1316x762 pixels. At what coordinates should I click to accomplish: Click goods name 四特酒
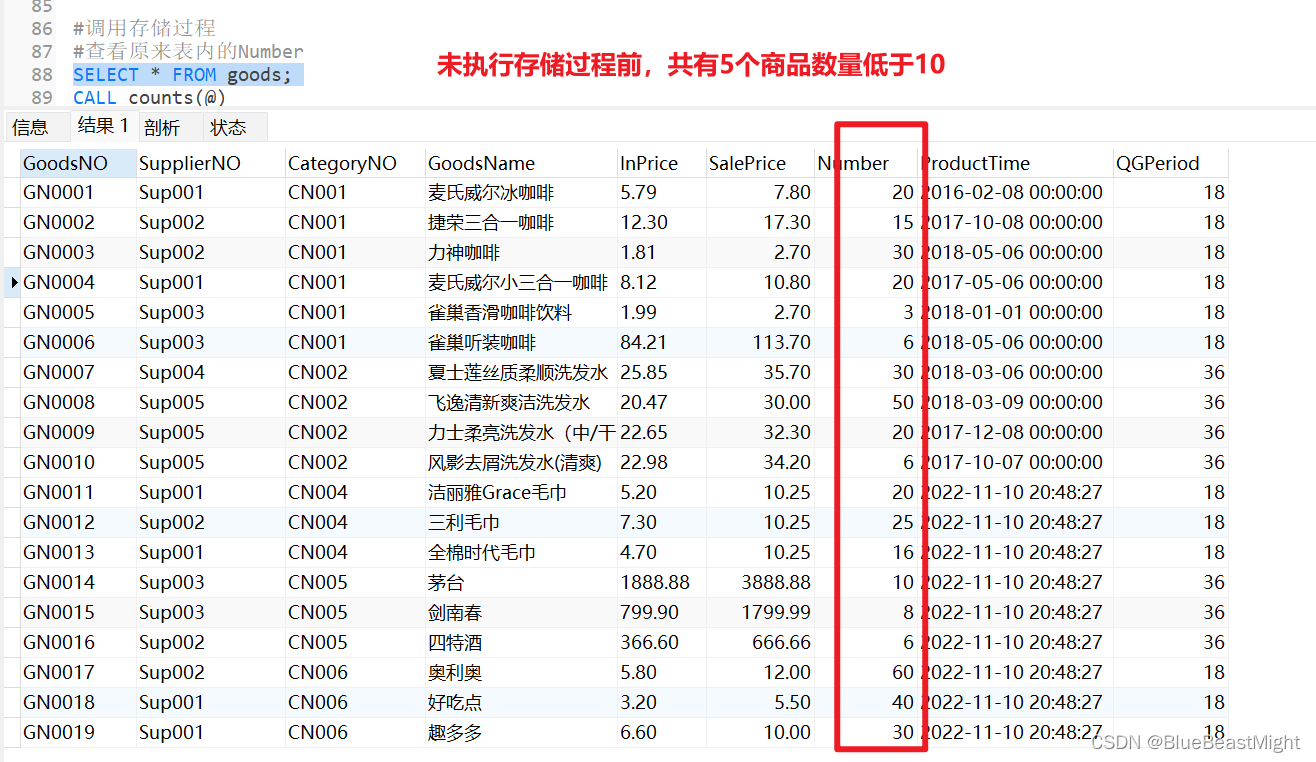pos(455,642)
